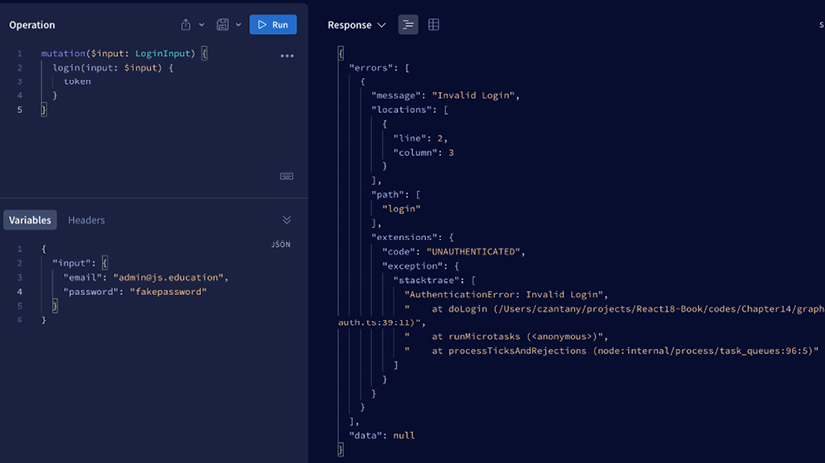The width and height of the screenshot is (825, 463).
Task: Click the share operation icon
Action: coord(186,25)
